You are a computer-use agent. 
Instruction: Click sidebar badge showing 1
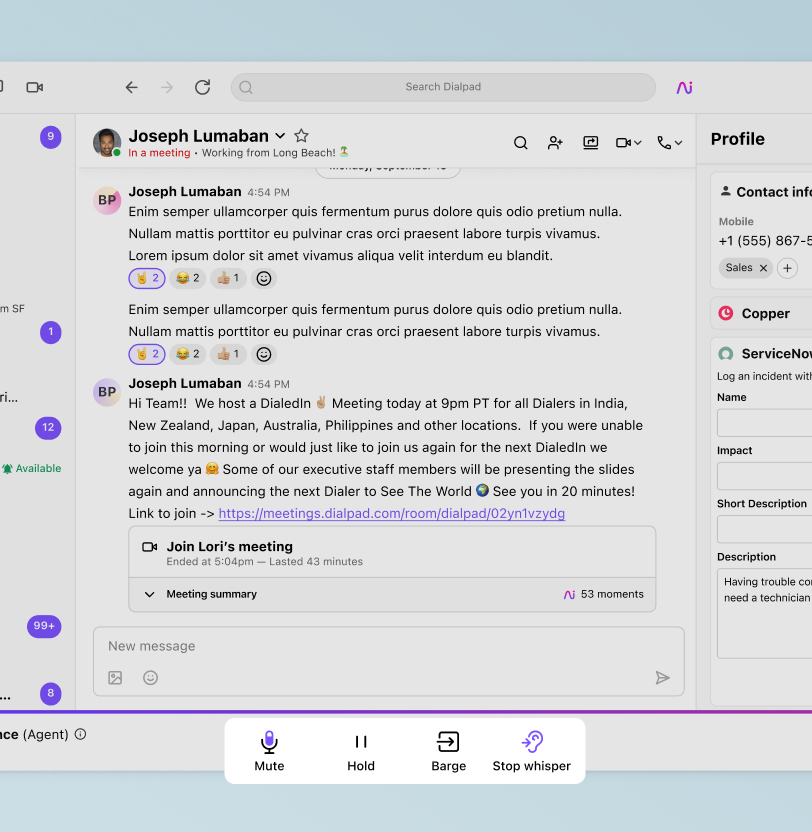(50, 332)
